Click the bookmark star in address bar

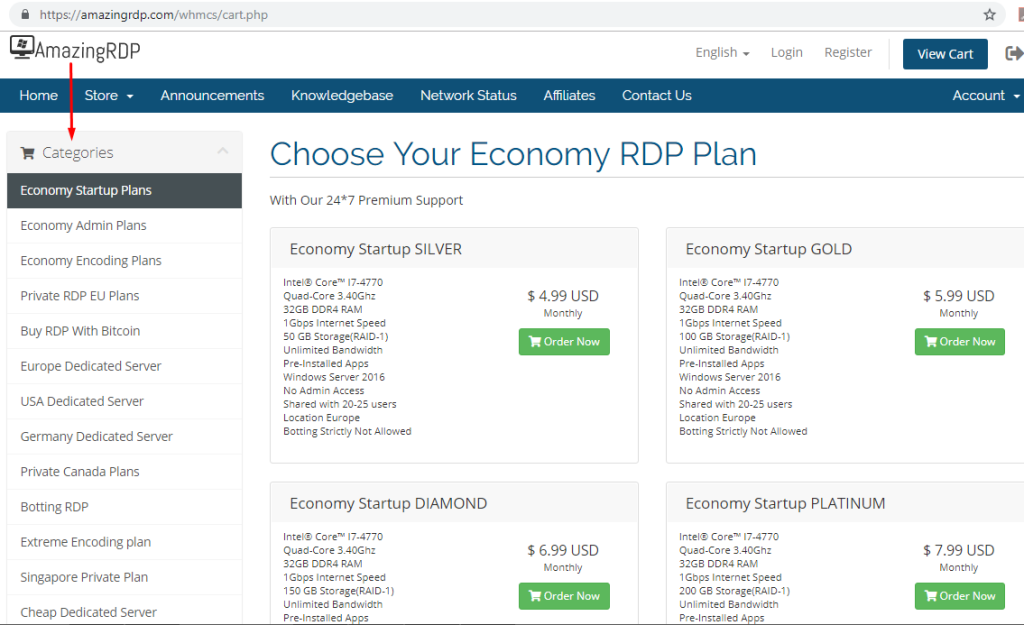tap(990, 15)
